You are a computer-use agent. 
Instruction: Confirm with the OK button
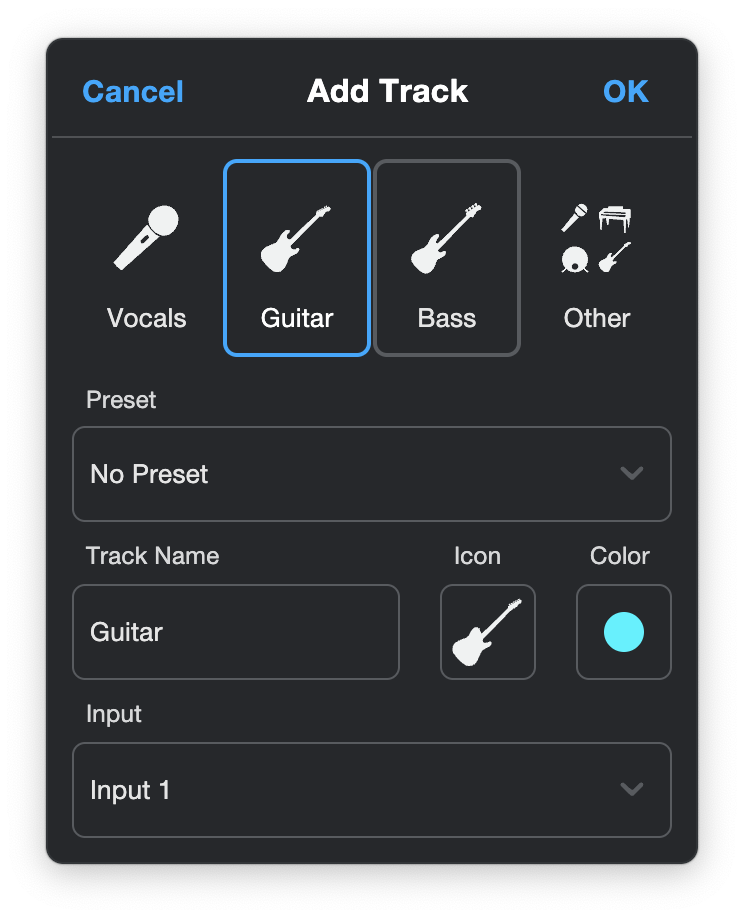(626, 92)
